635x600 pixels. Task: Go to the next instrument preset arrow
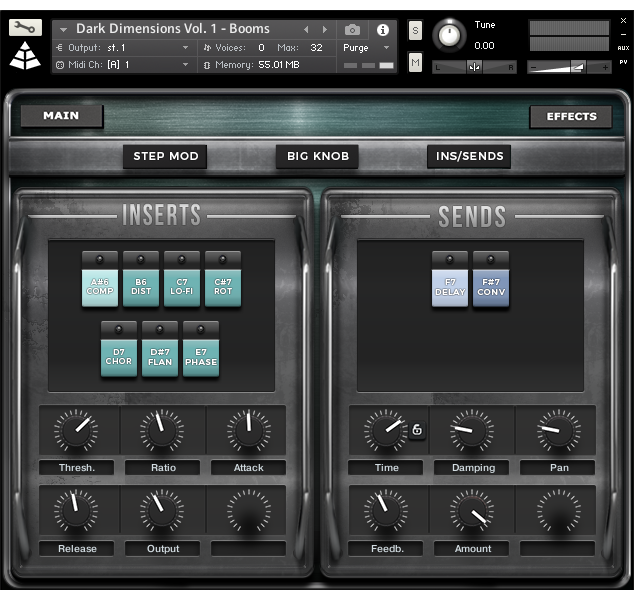click(324, 30)
